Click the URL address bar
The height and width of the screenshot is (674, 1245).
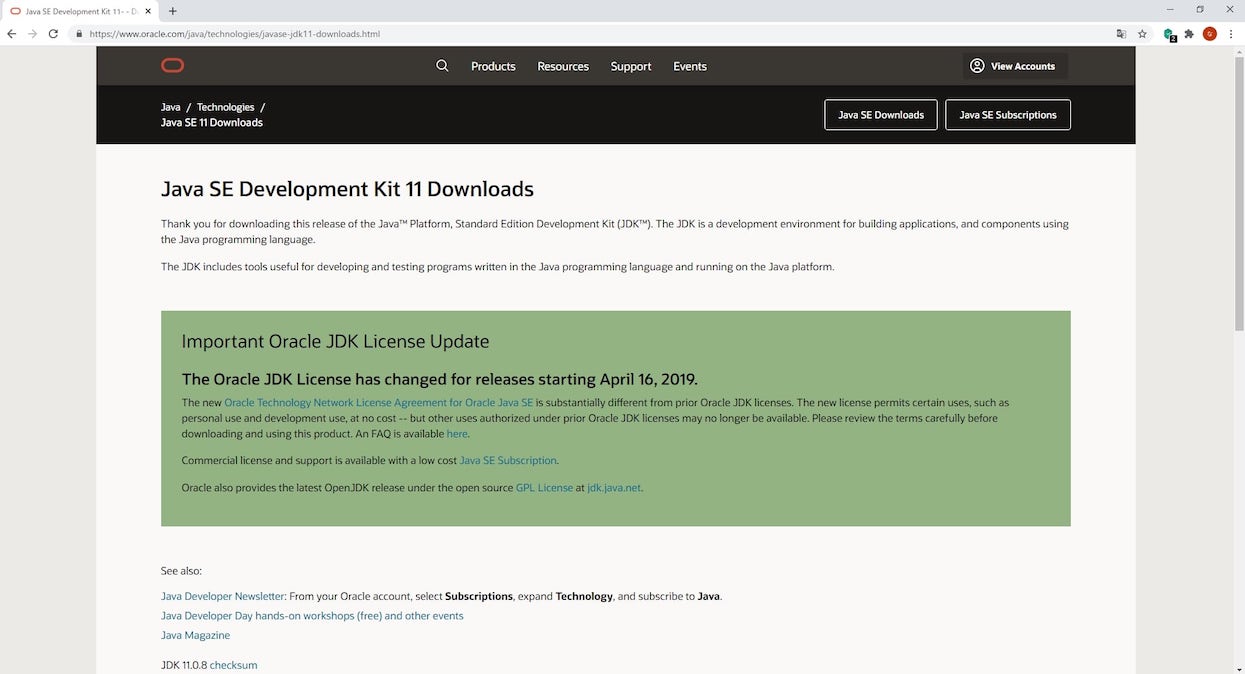click(x=590, y=33)
